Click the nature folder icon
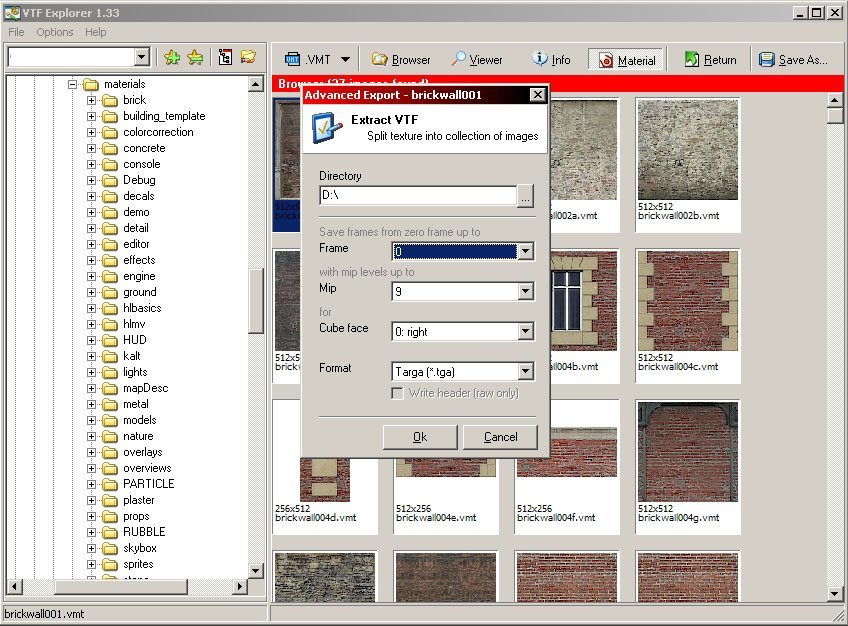 click(x=110, y=436)
